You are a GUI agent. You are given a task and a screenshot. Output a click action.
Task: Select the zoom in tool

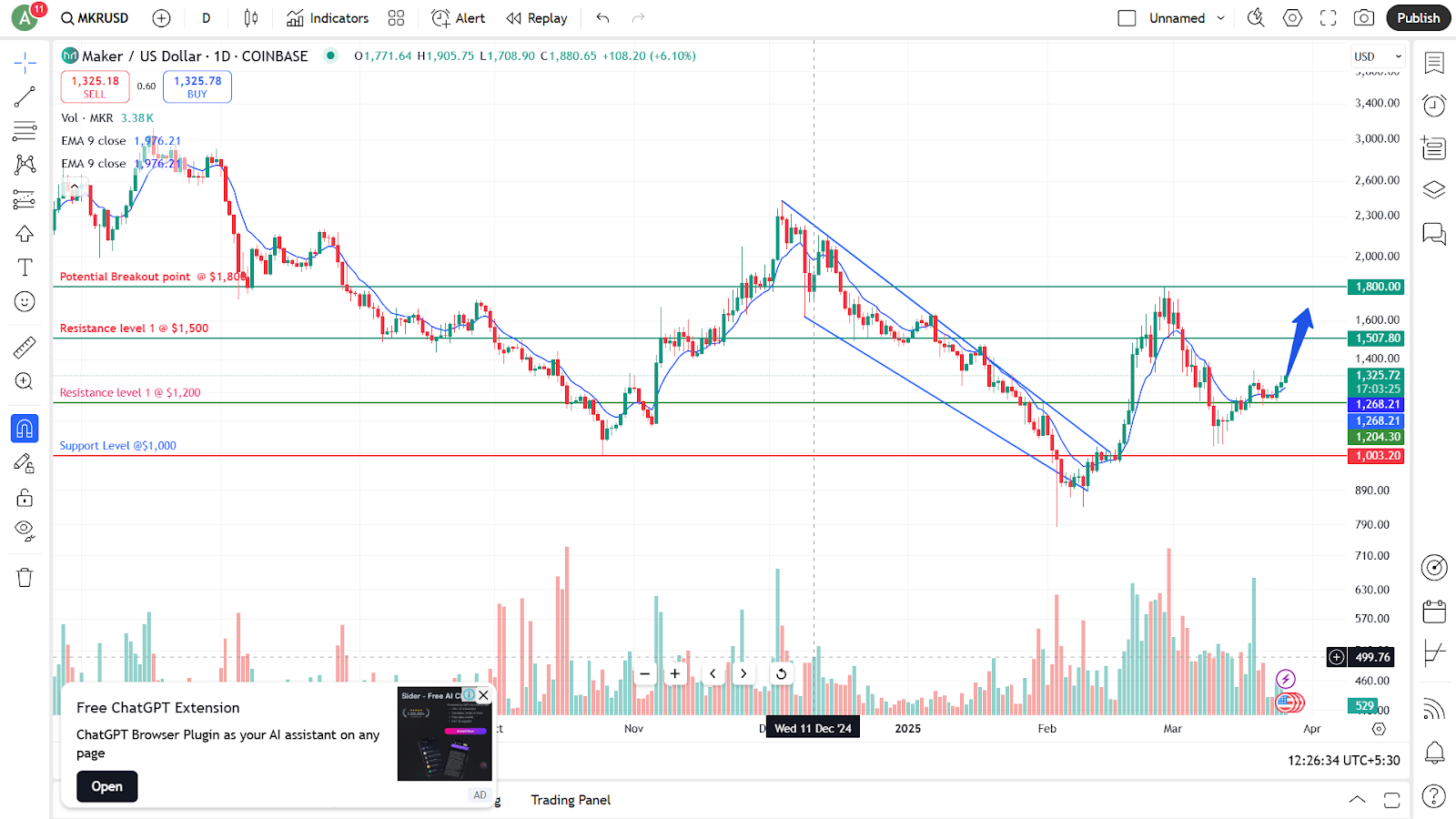(25, 381)
